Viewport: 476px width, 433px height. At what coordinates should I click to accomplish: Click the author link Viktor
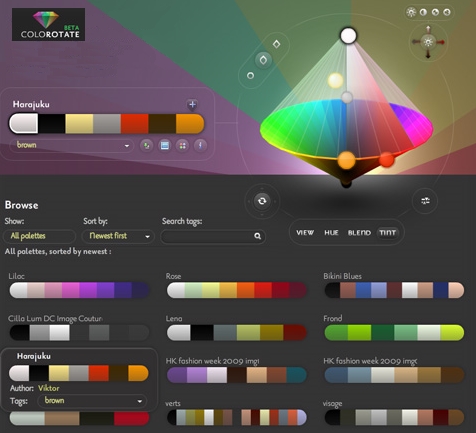49,388
